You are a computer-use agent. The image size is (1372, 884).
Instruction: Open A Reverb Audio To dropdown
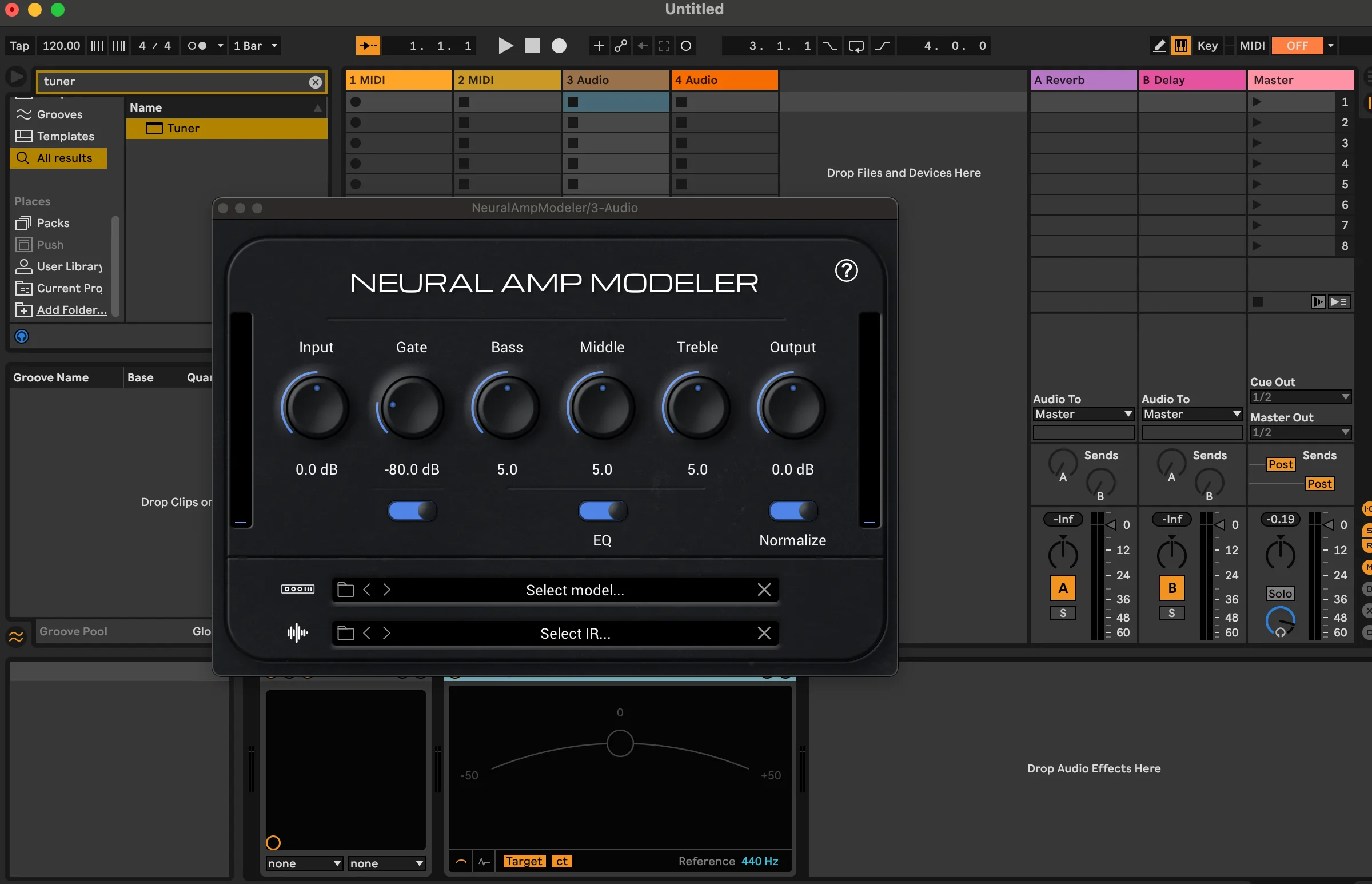click(1083, 414)
